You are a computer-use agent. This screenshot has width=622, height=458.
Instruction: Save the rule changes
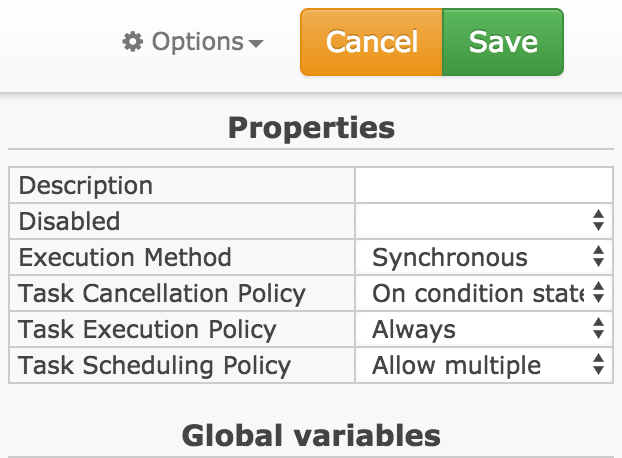click(503, 42)
